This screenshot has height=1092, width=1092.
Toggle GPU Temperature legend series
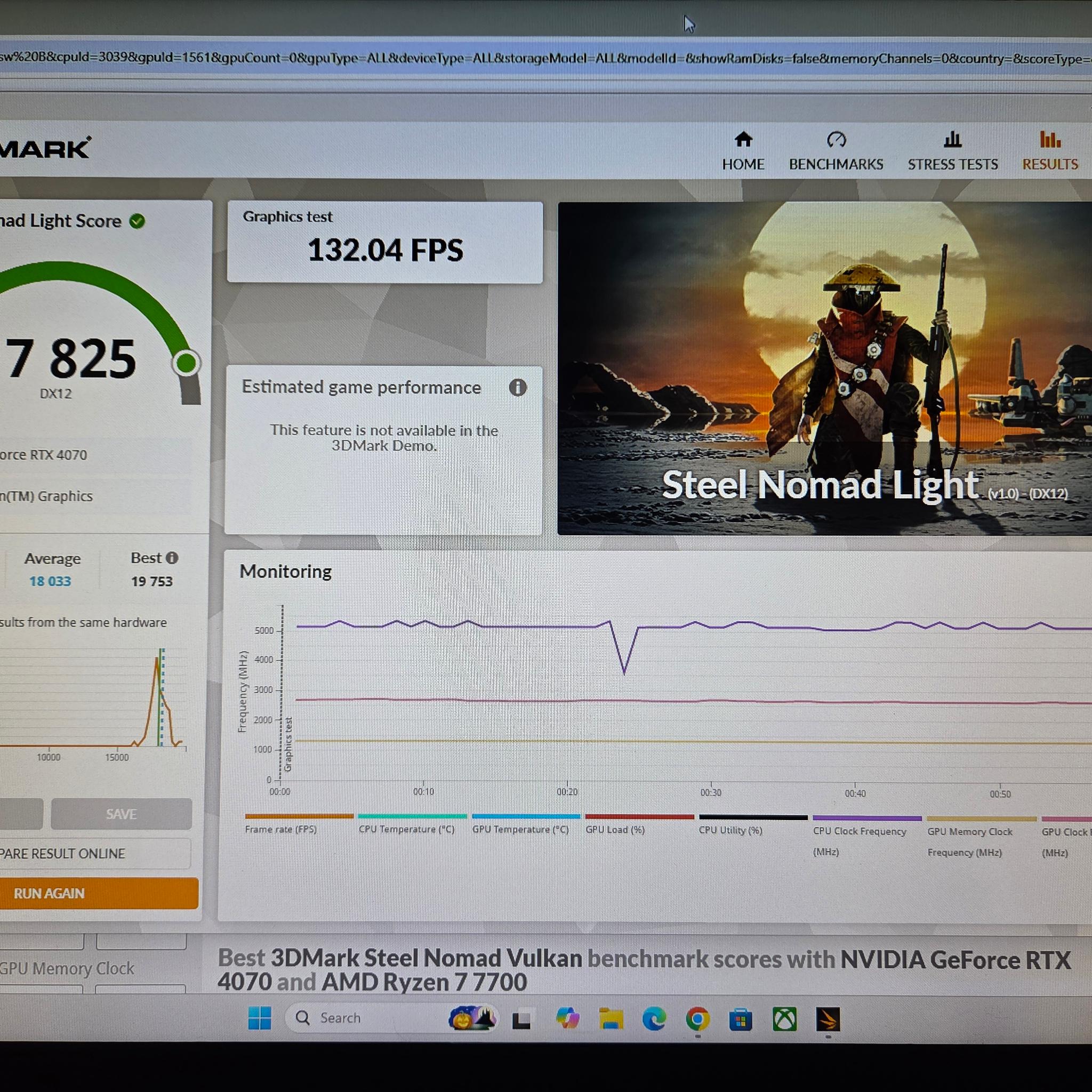(x=526, y=823)
